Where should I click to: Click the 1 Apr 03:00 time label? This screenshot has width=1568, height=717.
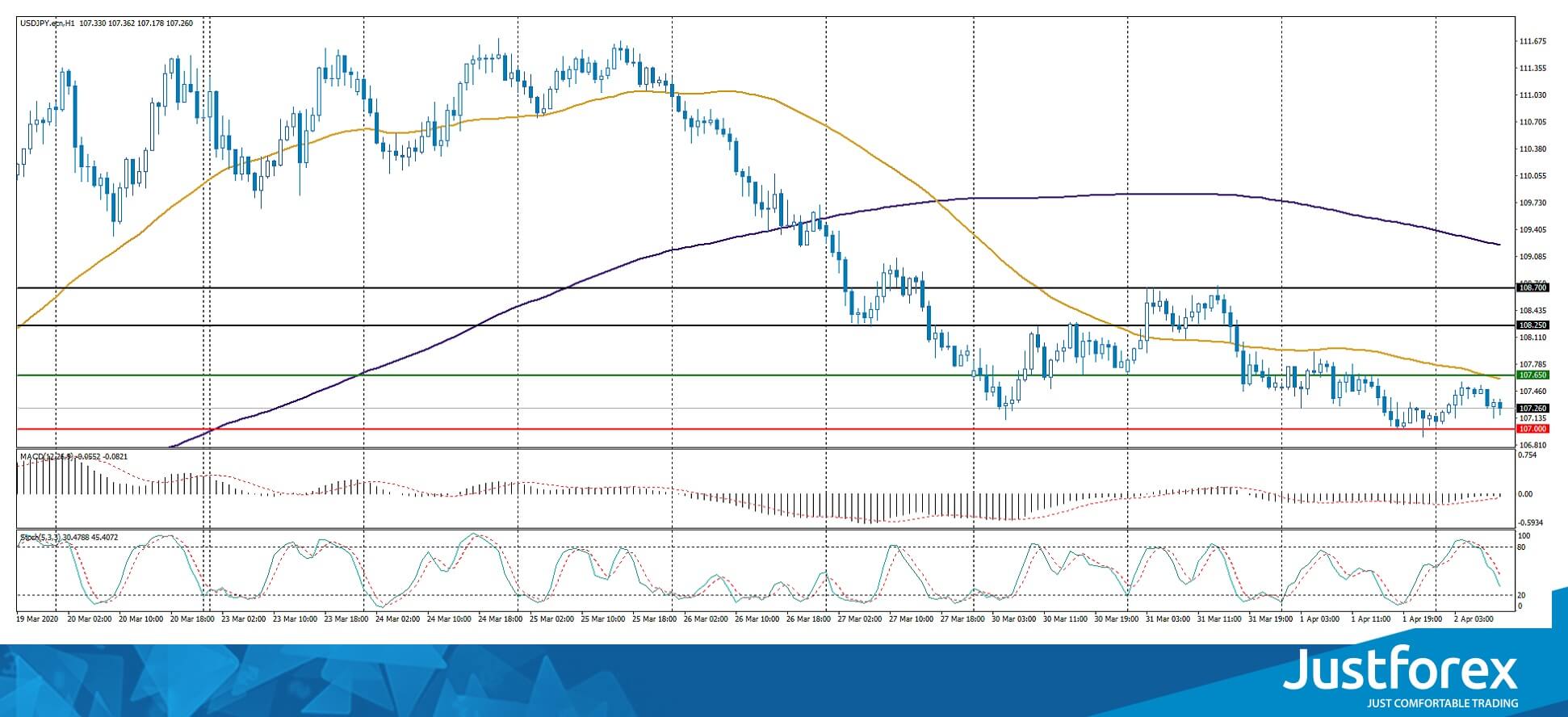click(x=1321, y=619)
